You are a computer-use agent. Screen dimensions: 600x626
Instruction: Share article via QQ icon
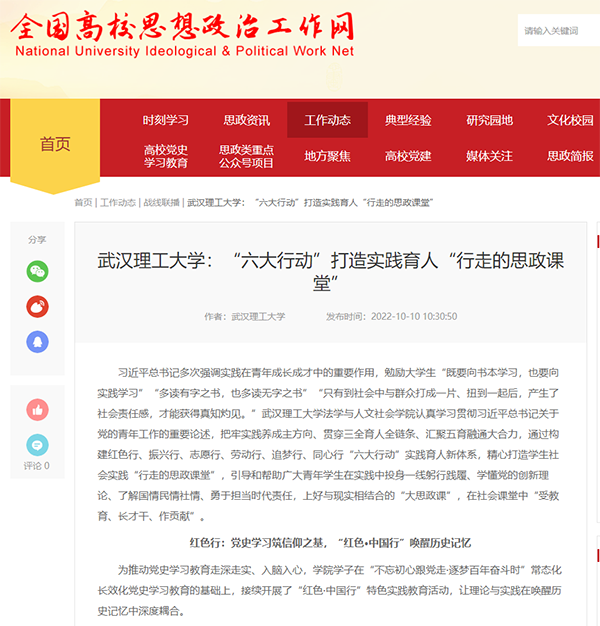tap(37, 341)
